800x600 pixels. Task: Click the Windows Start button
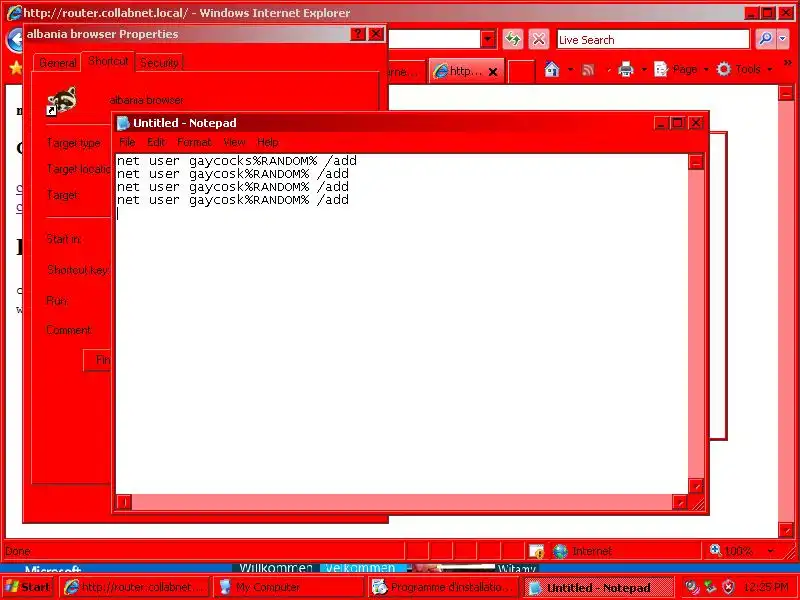click(x=28, y=587)
